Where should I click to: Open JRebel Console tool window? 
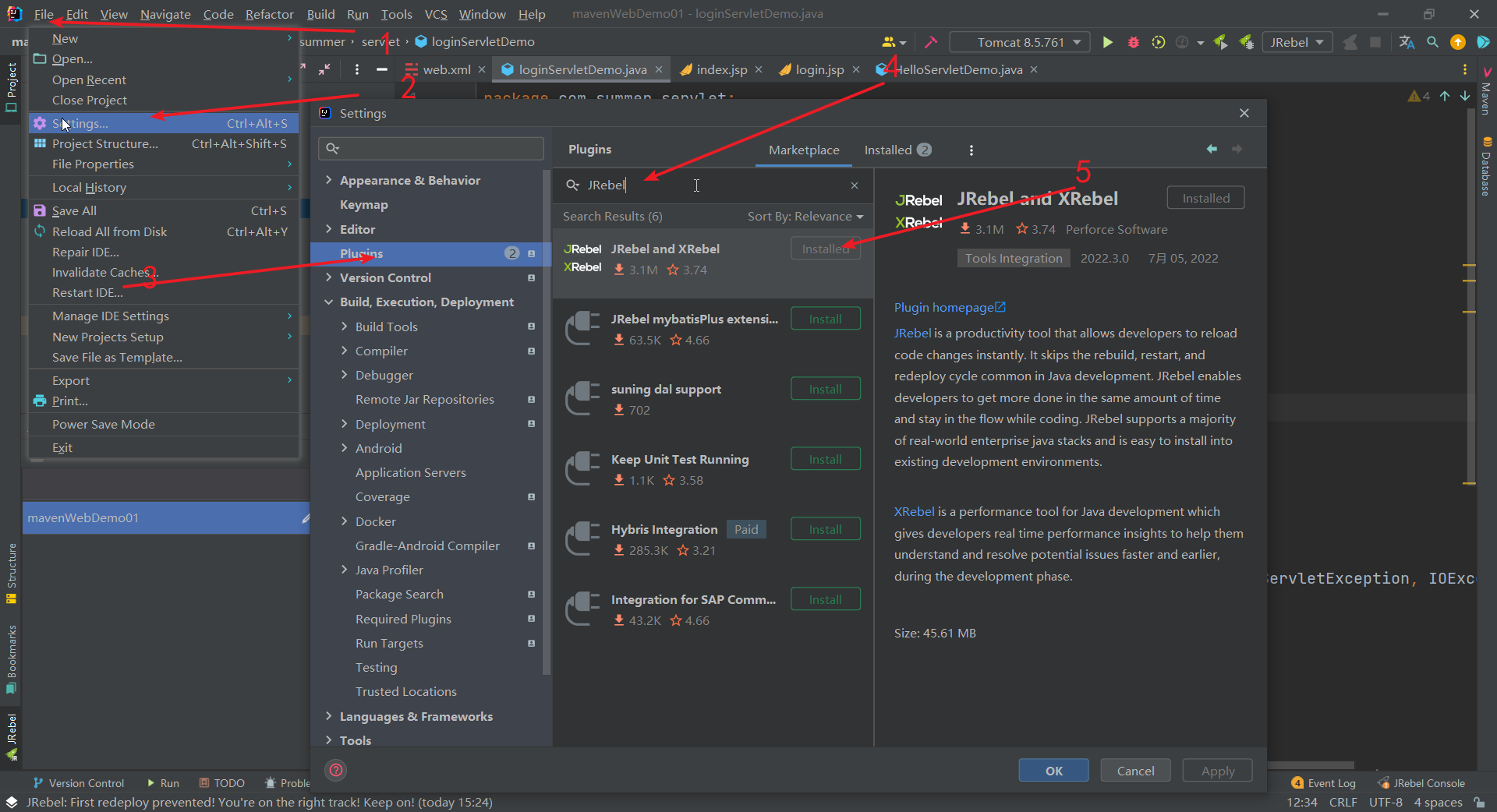point(1421,783)
